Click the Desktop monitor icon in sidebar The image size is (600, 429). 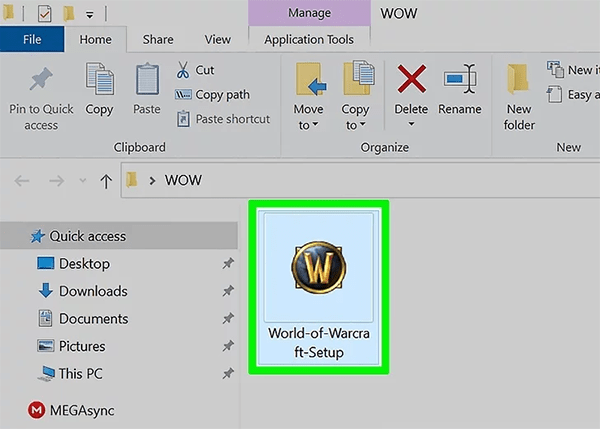[46, 263]
